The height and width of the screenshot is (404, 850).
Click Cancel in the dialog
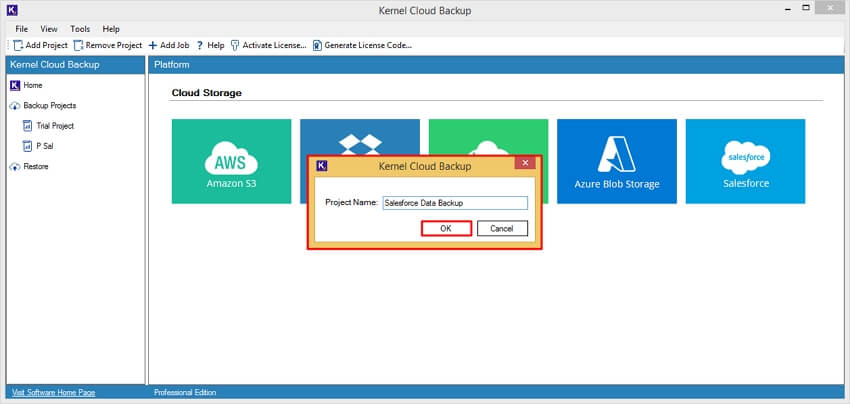[x=502, y=229]
